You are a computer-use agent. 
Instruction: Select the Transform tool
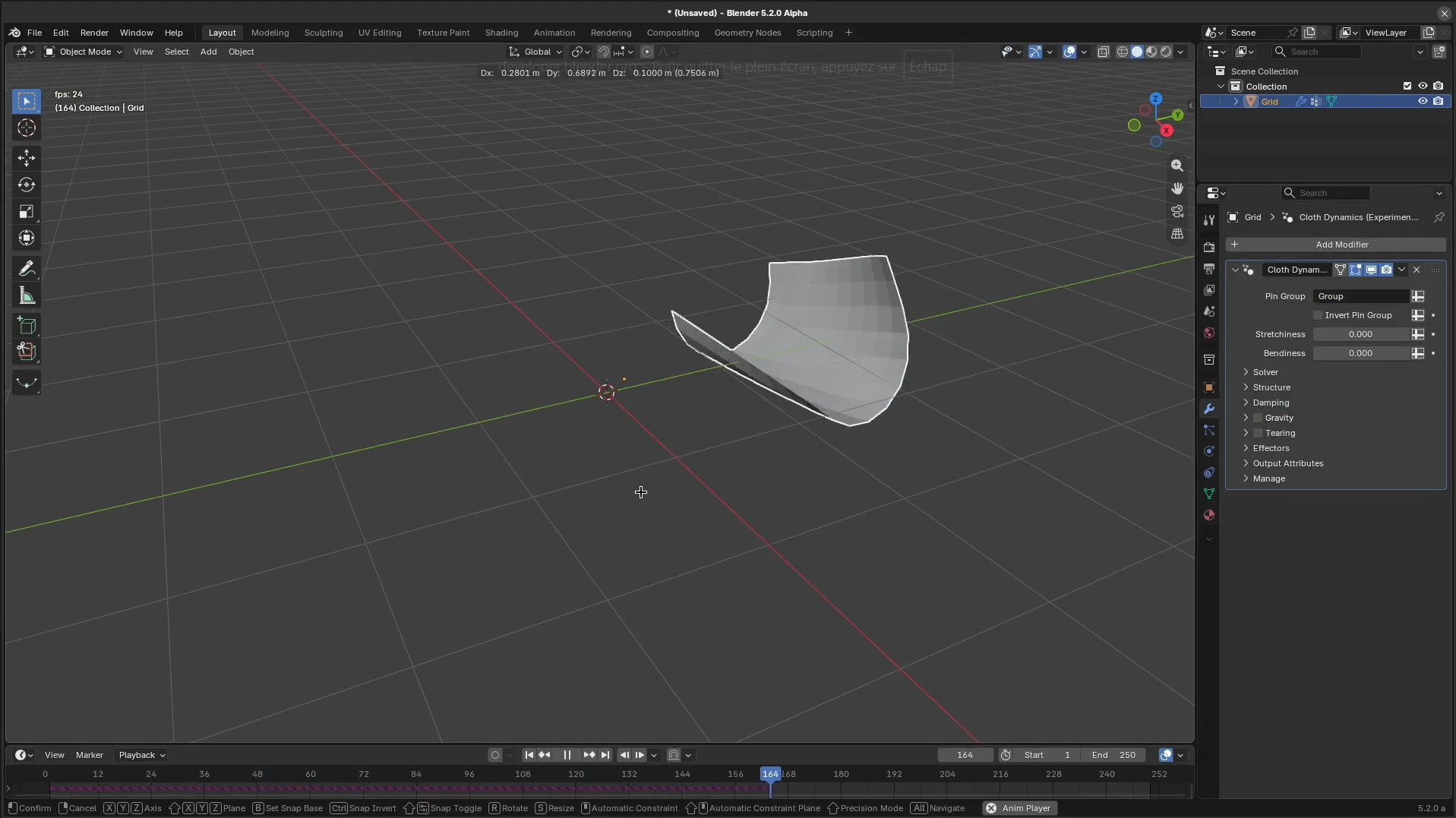(x=27, y=238)
